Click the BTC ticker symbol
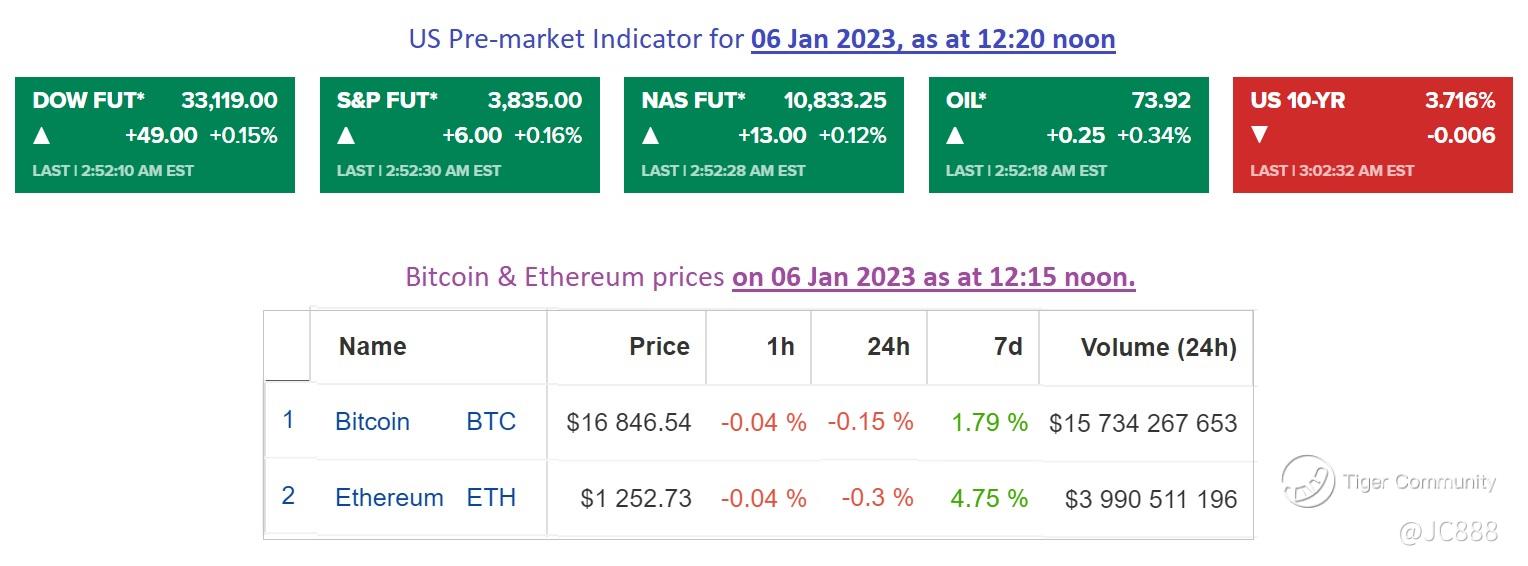Image resolution: width=1528 pixels, height=566 pixels. 491,422
